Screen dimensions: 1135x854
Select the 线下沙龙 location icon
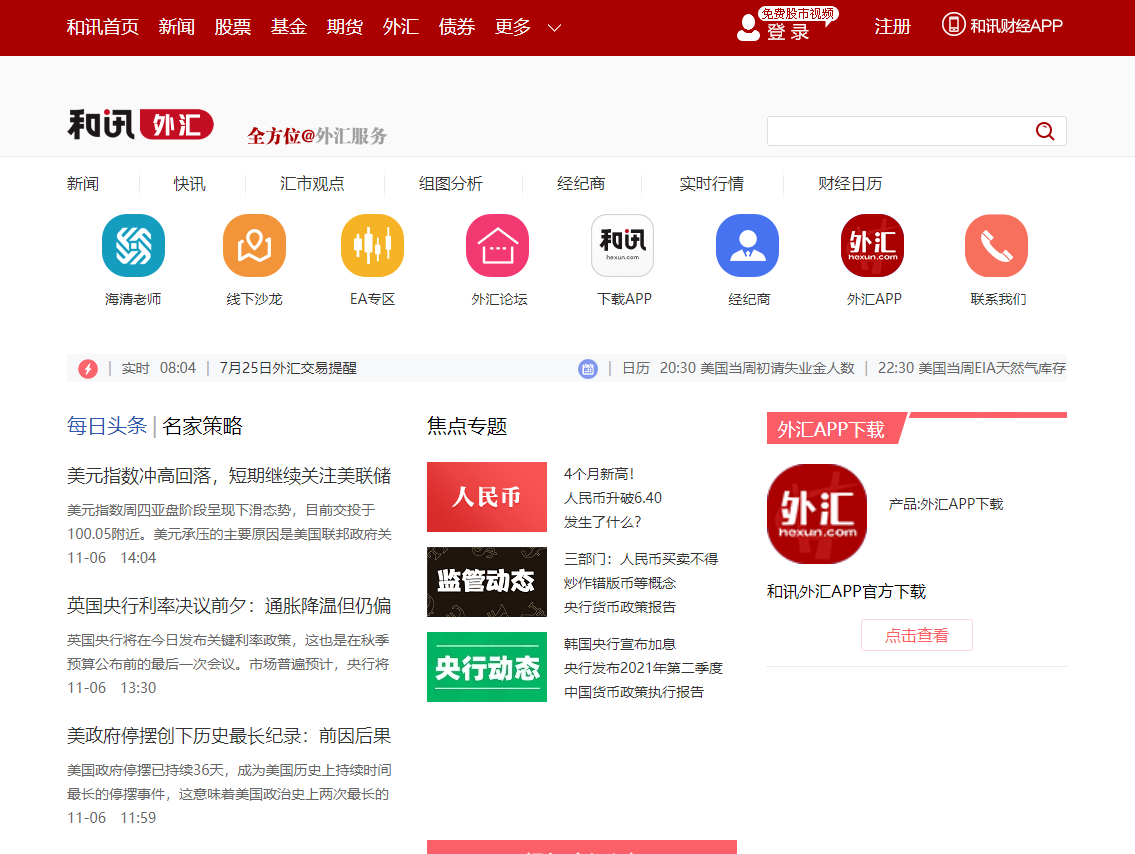tap(255, 245)
